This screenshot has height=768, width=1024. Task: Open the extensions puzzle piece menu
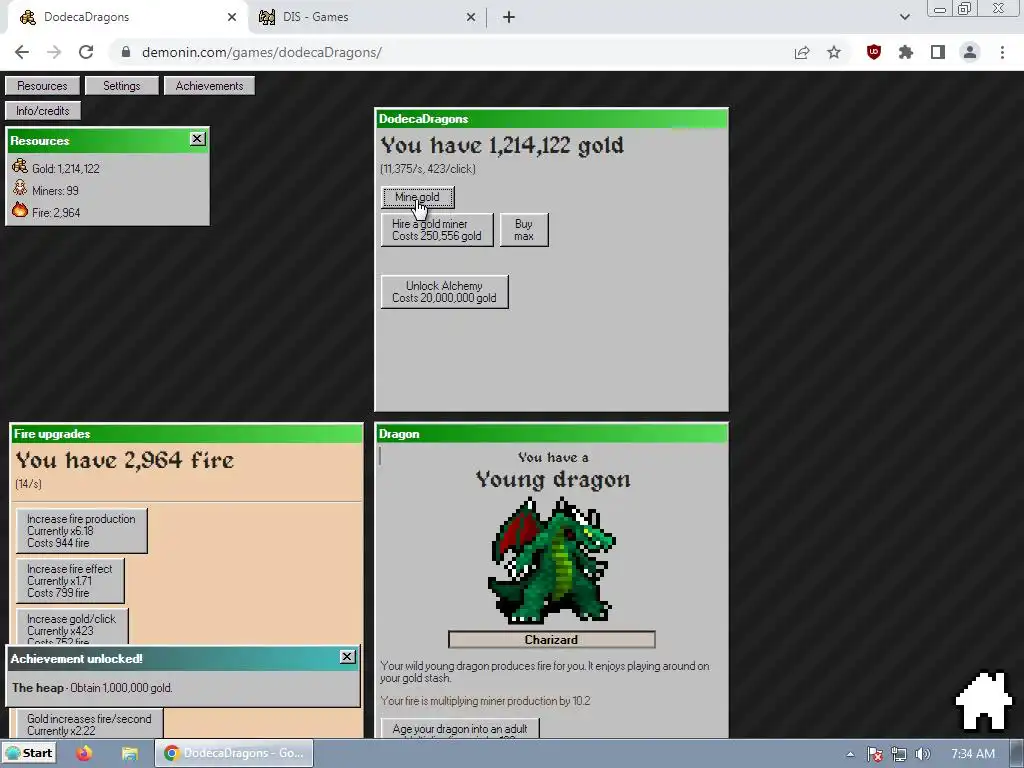point(906,52)
